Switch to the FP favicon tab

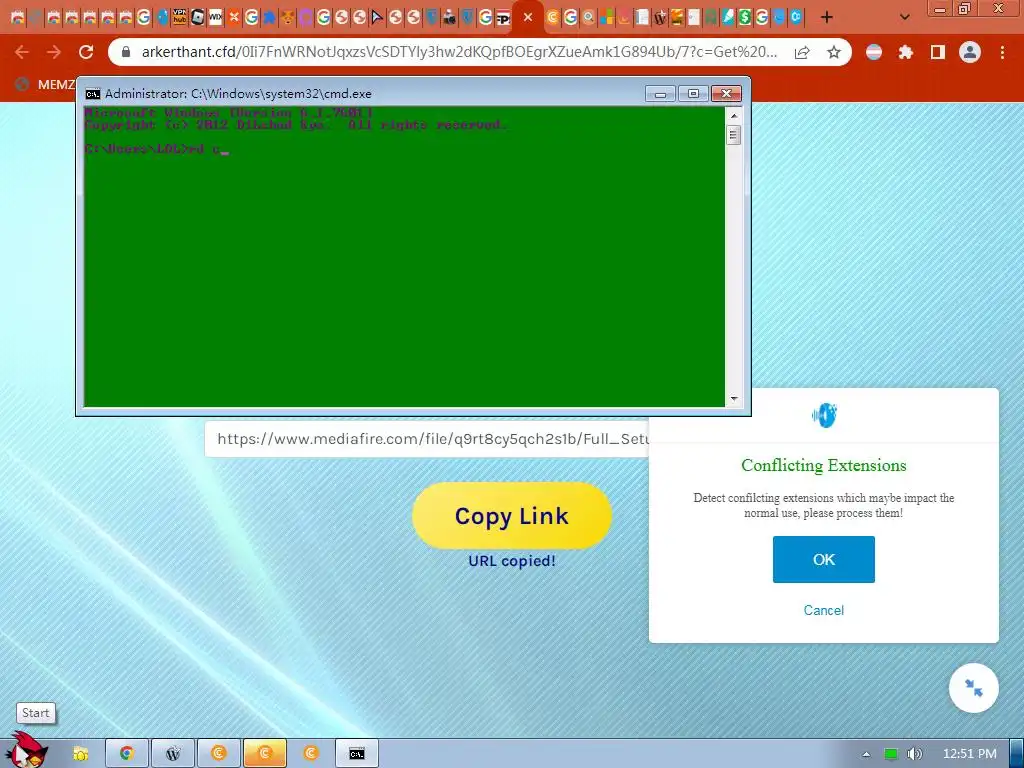point(503,17)
